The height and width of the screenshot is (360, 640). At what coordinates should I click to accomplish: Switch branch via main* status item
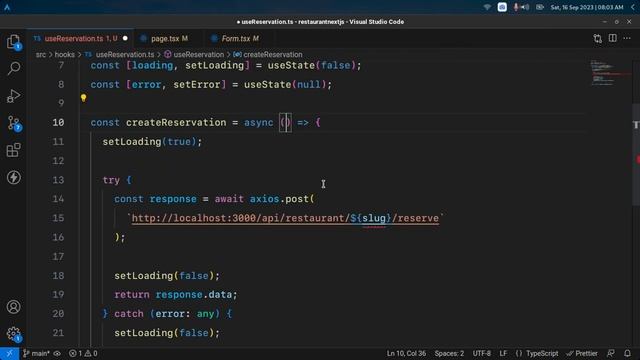pos(36,353)
